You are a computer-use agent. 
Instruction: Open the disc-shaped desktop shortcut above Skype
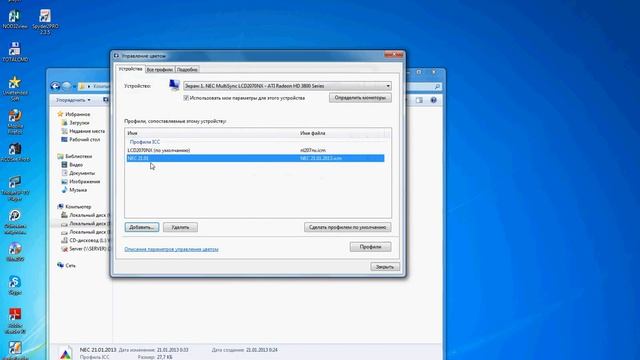(15, 251)
